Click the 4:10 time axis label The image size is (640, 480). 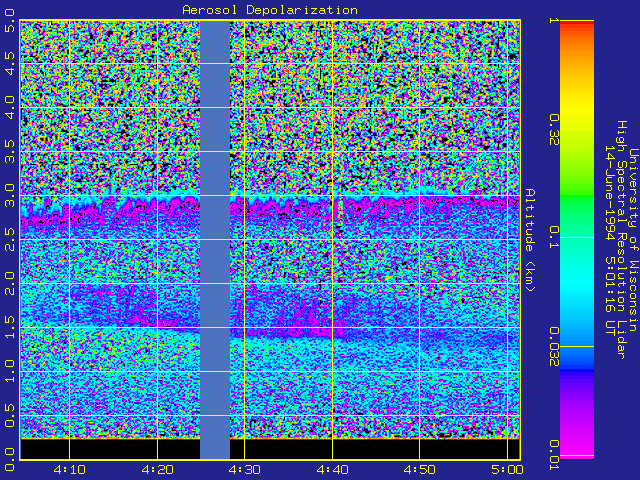(70, 470)
